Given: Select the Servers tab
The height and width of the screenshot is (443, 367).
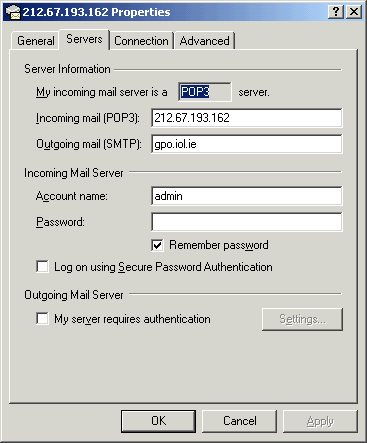Looking at the screenshot, I should (x=84, y=39).
